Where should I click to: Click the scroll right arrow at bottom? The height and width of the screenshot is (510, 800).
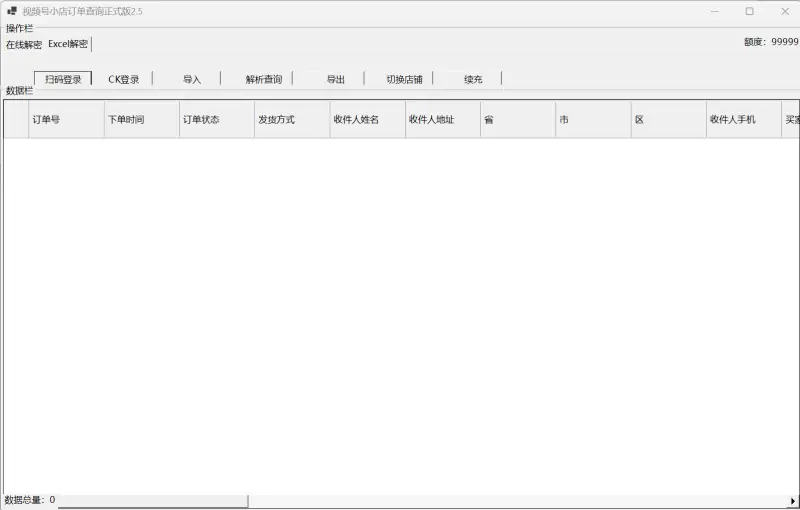click(x=793, y=500)
